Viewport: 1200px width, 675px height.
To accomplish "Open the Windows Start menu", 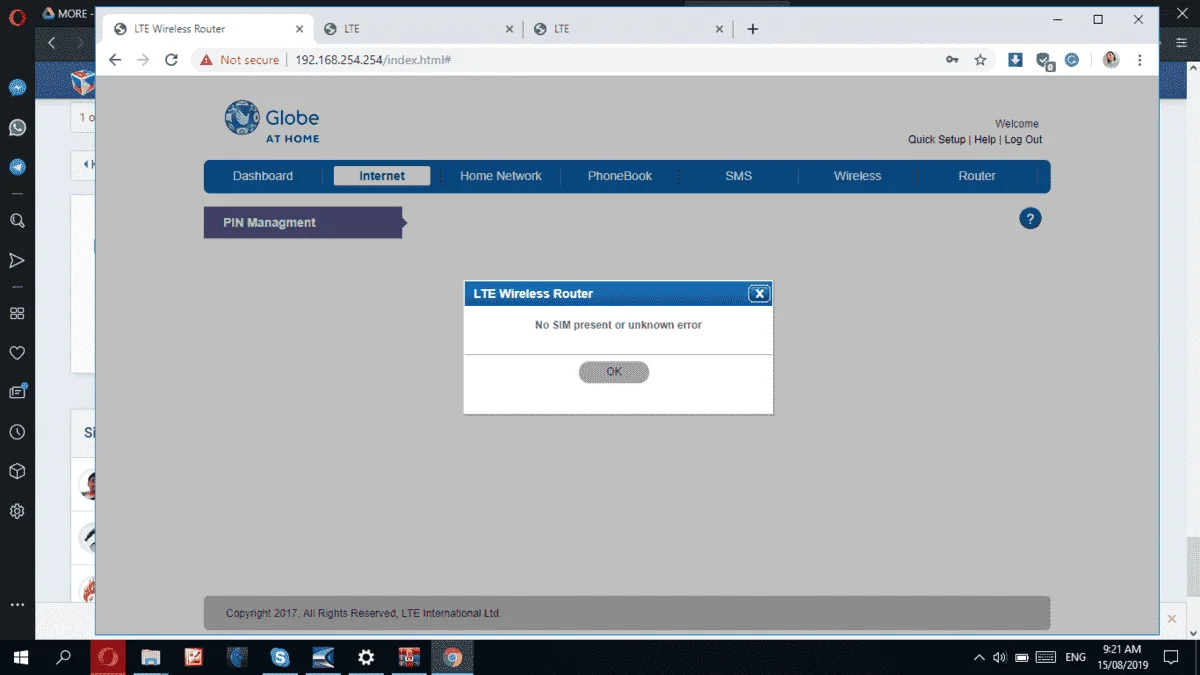I will click(21, 657).
